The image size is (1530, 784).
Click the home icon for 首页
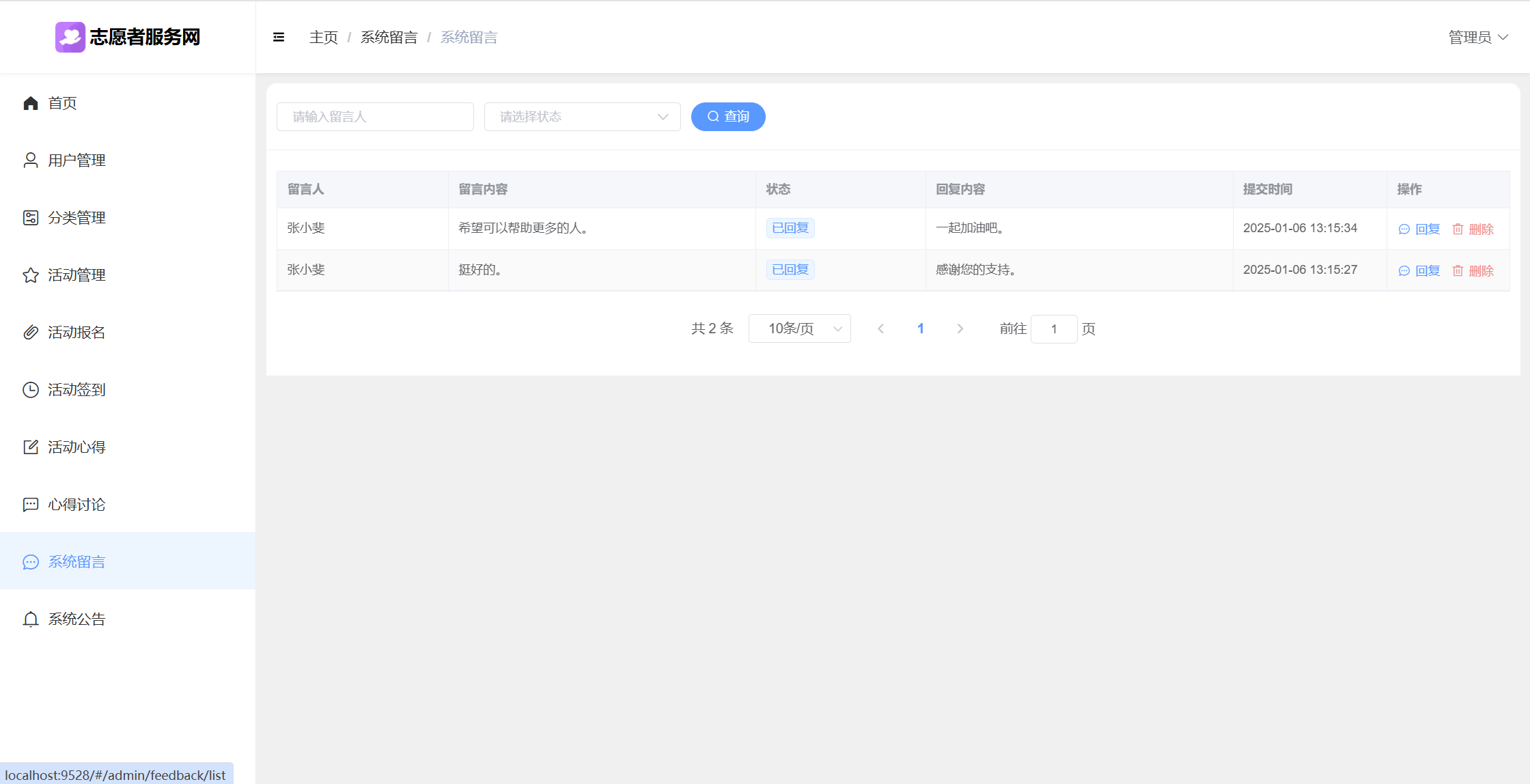pyautogui.click(x=31, y=103)
